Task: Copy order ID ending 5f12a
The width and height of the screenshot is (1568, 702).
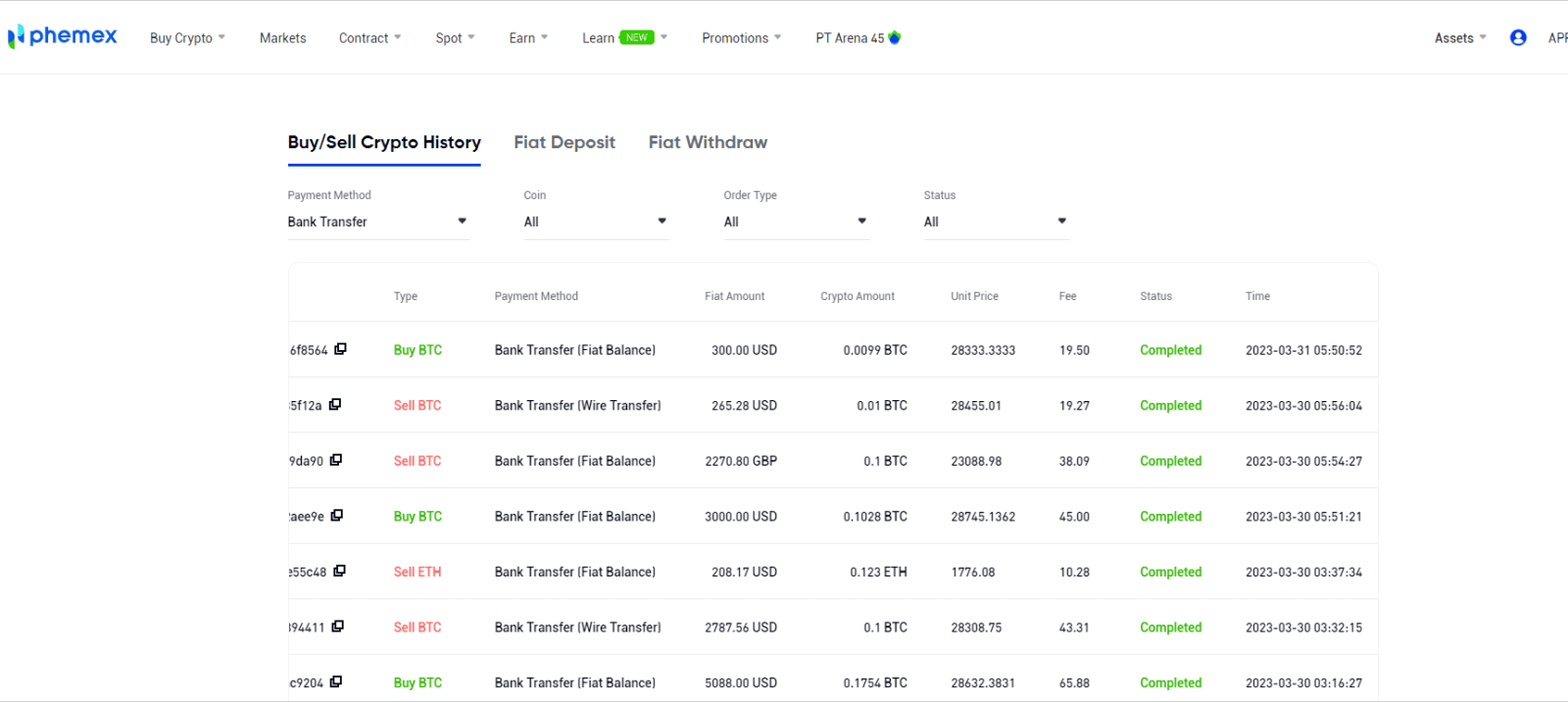Action: point(334,405)
